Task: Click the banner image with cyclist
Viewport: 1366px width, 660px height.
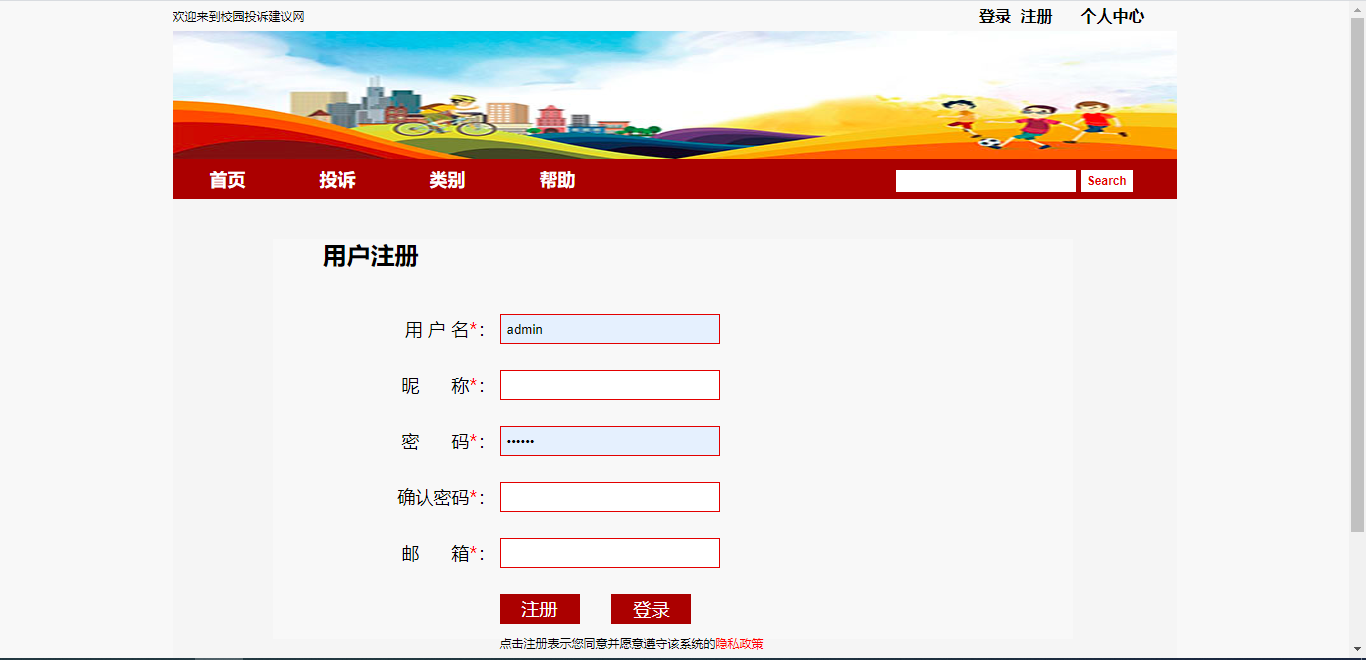Action: tap(675, 95)
